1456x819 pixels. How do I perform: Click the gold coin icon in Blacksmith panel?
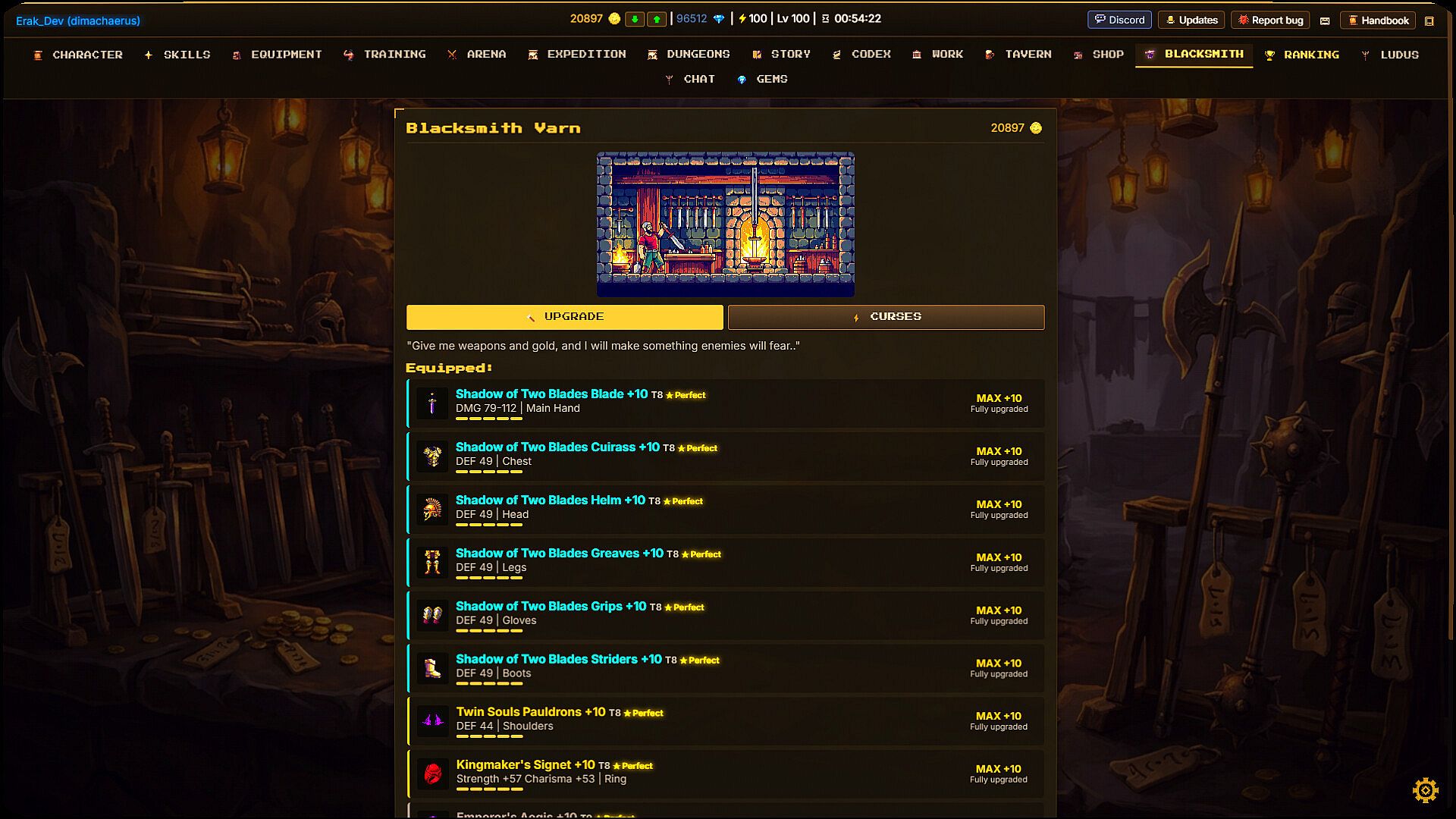tap(1036, 128)
